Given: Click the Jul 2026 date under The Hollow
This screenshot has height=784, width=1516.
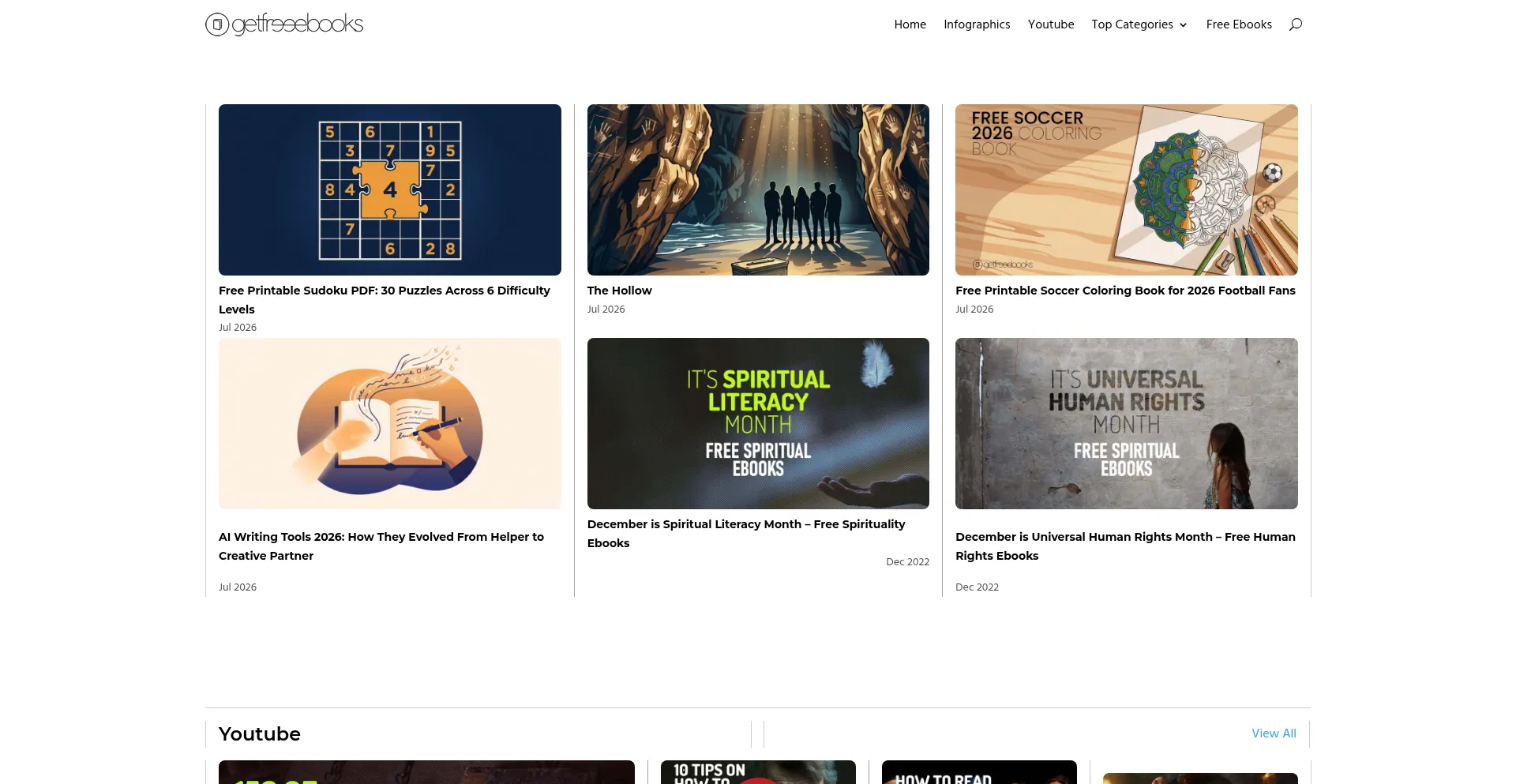Looking at the screenshot, I should pyautogui.click(x=606, y=309).
